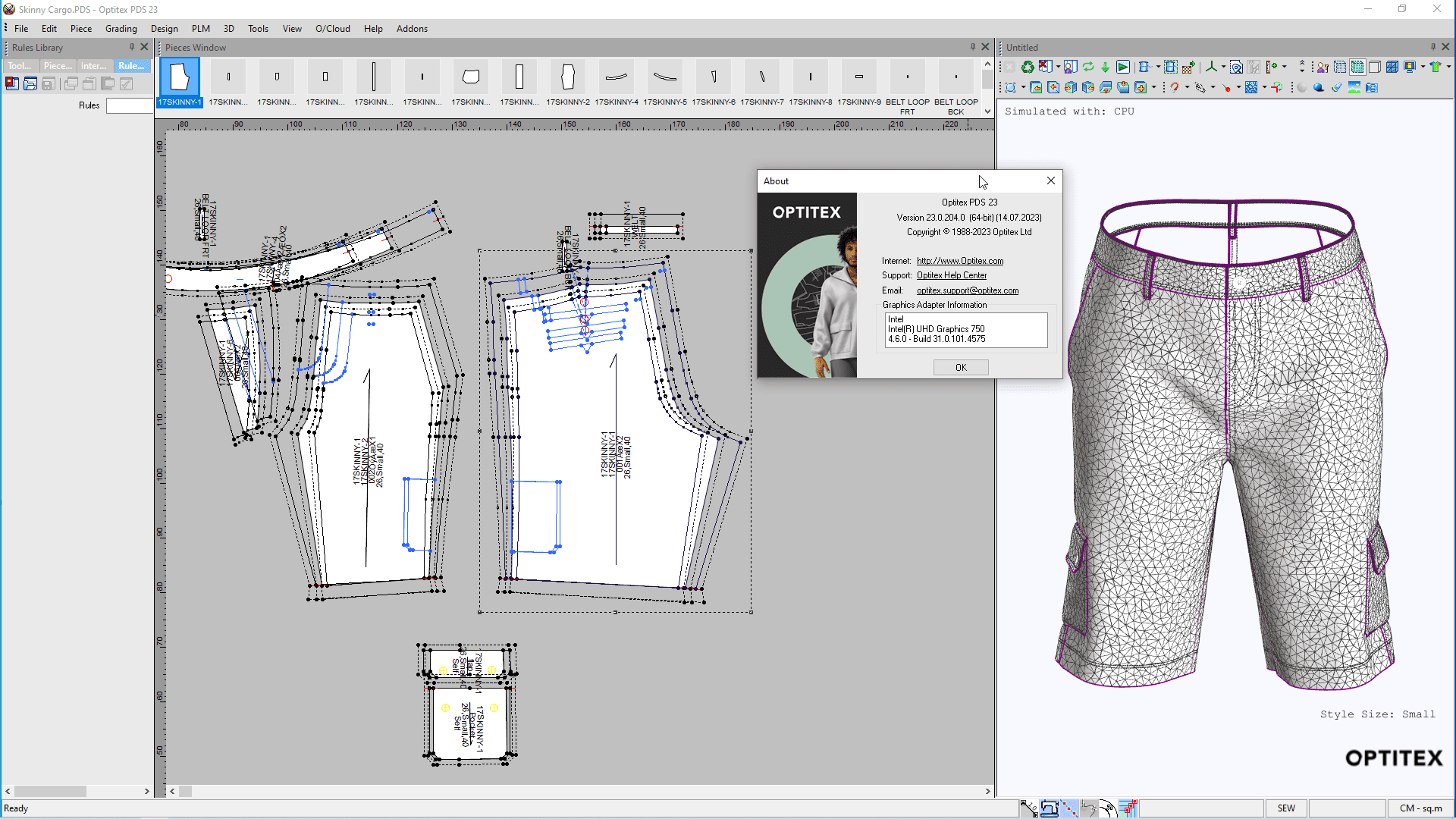Click the magnet tool icon in 3D toolbar
This screenshot has height=819, width=1456.
1175,87
